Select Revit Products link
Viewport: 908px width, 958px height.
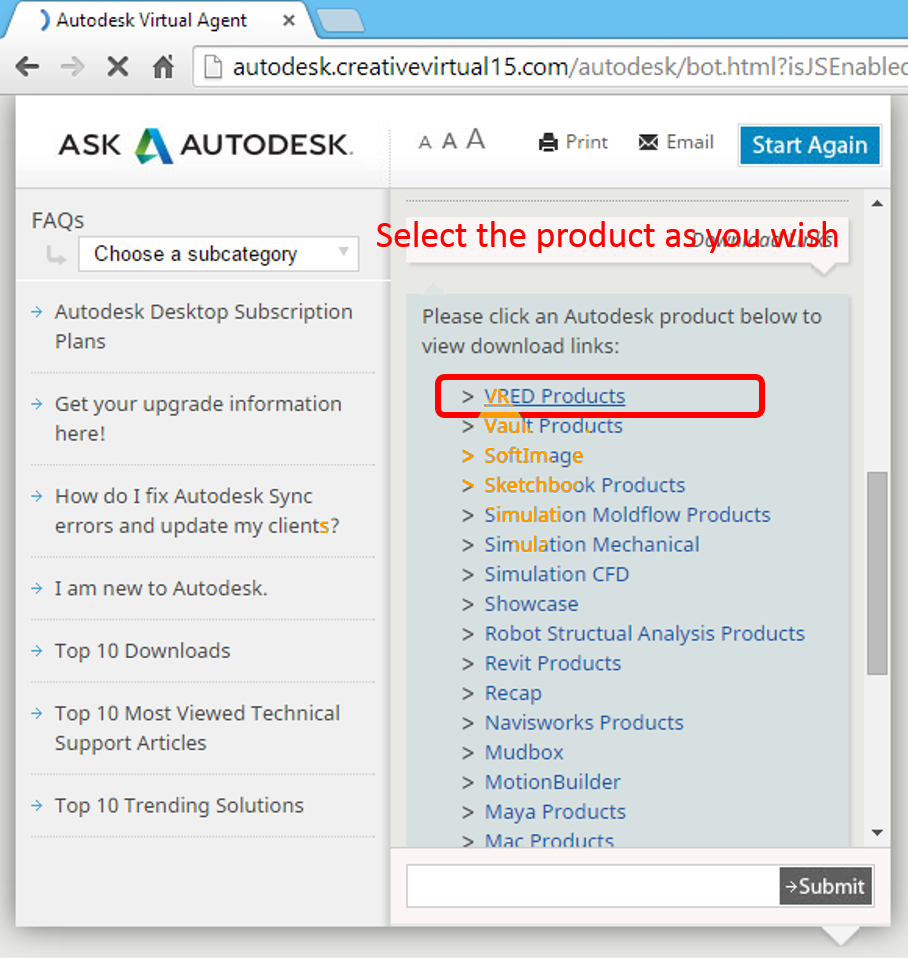pos(552,664)
